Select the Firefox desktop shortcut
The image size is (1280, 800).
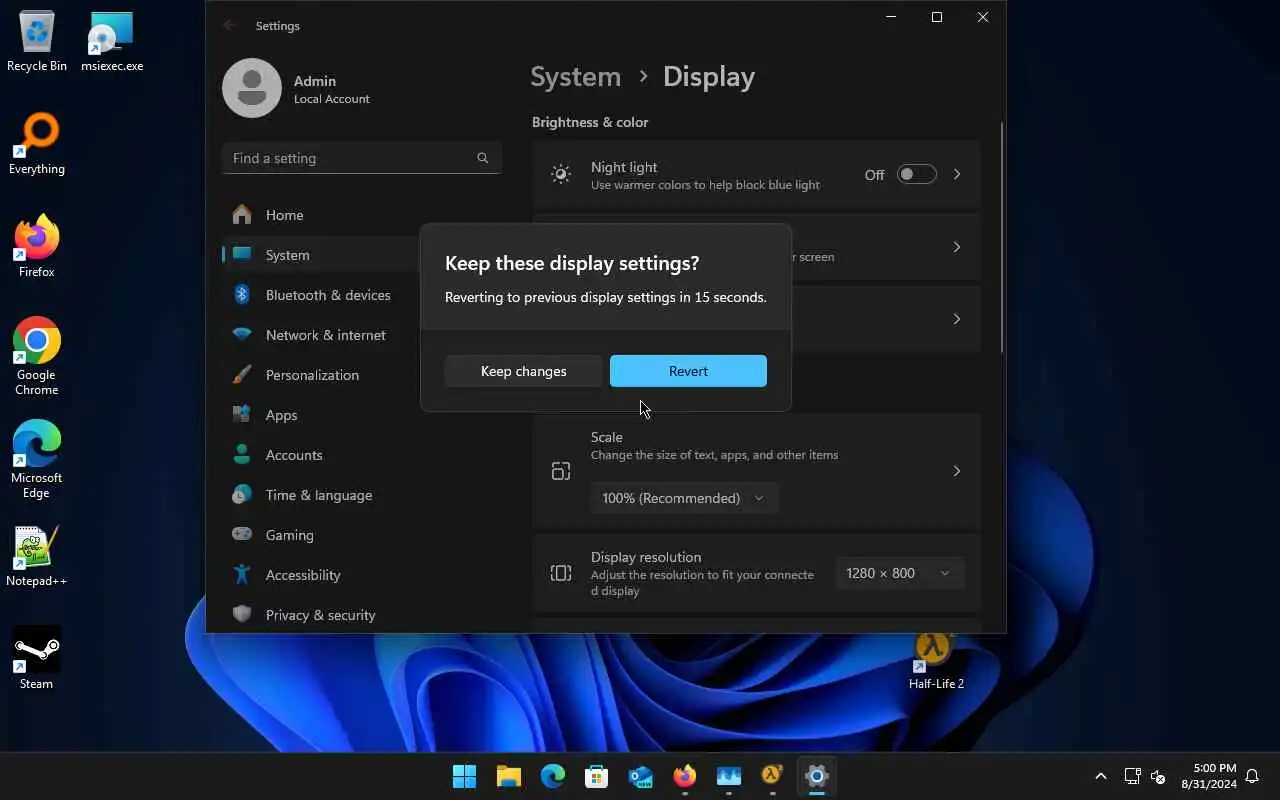(37, 247)
